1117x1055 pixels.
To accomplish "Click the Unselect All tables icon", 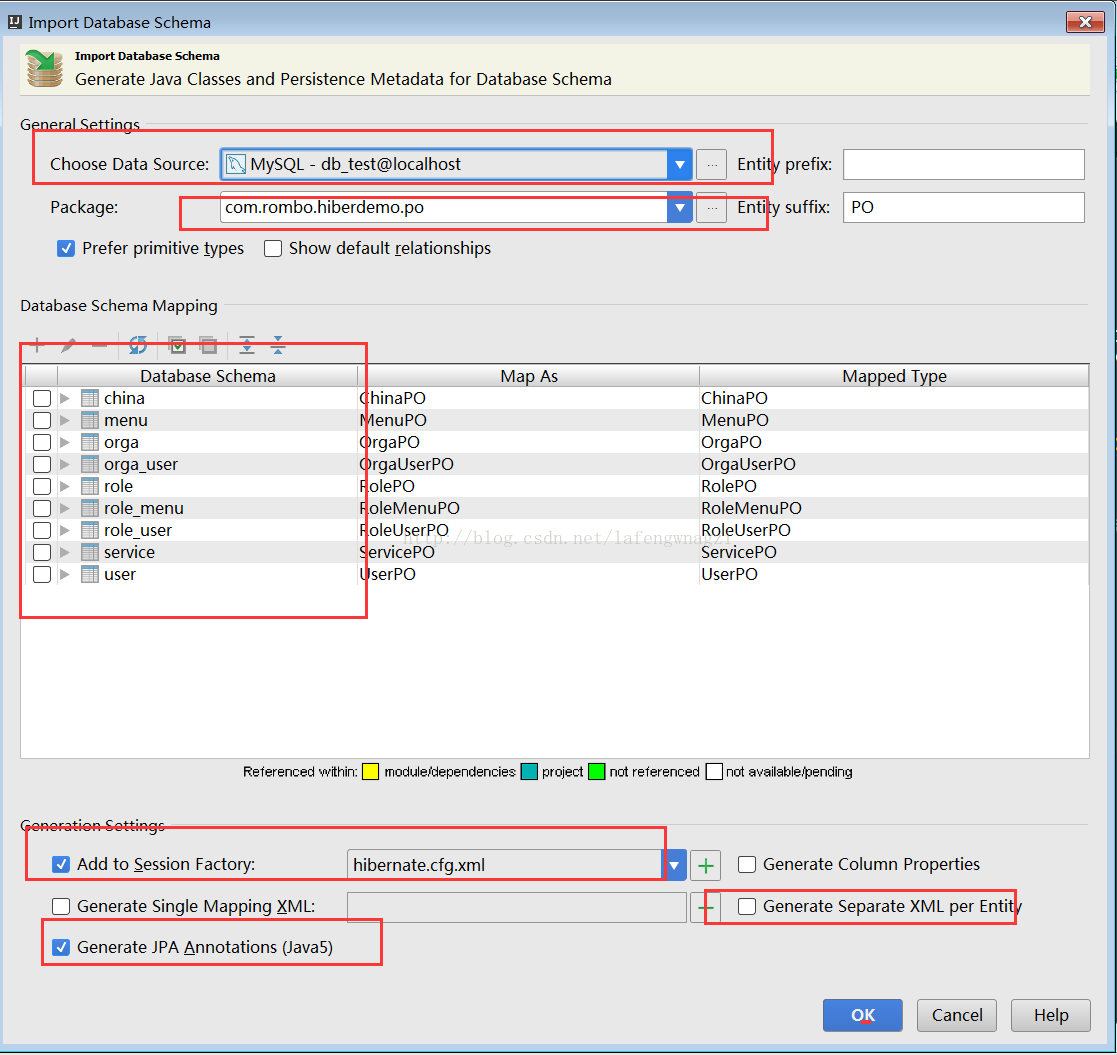I will pos(208,346).
